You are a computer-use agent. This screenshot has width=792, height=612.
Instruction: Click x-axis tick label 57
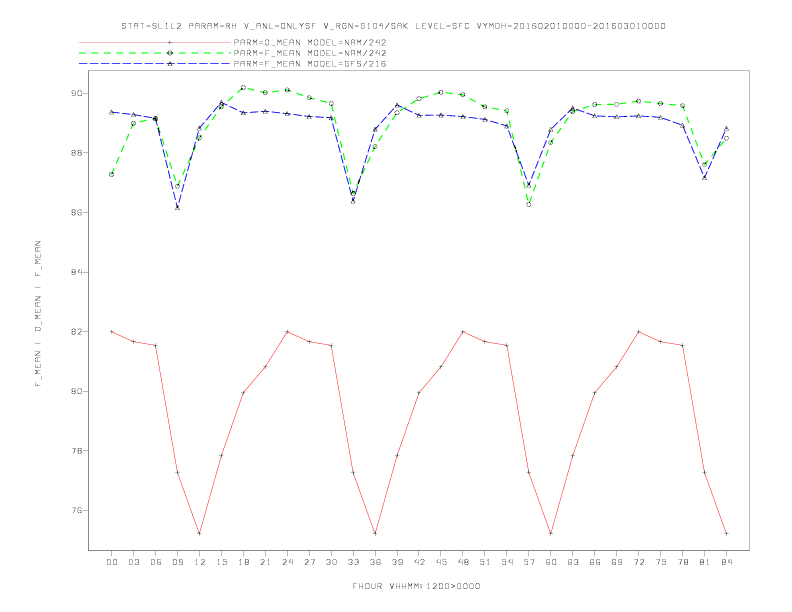click(529, 562)
